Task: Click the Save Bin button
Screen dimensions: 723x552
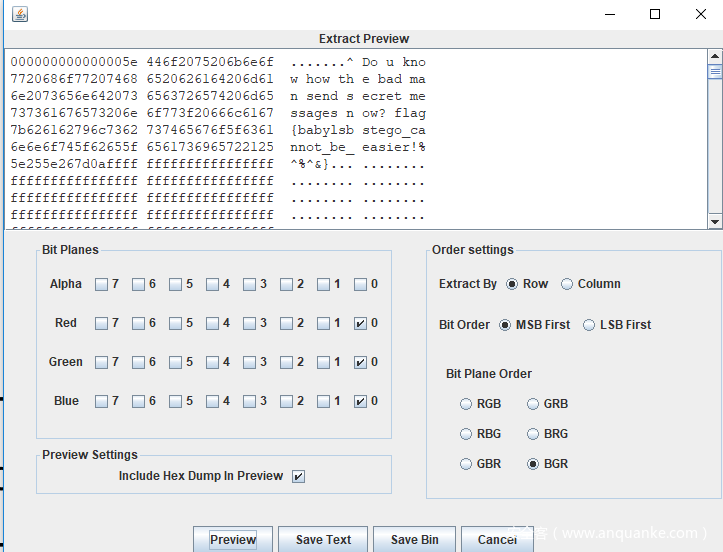Action: click(414, 540)
